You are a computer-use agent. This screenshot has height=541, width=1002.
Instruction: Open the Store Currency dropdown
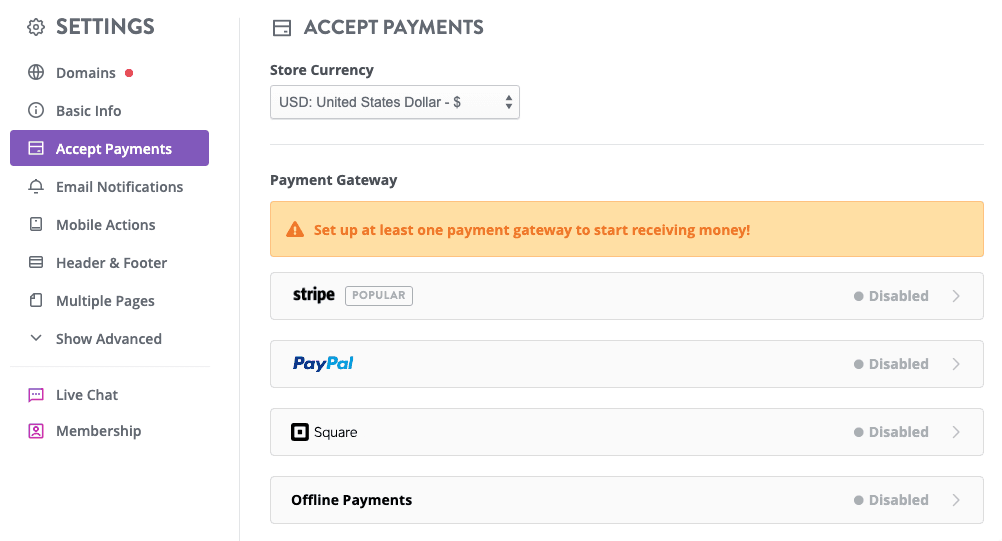(x=394, y=102)
